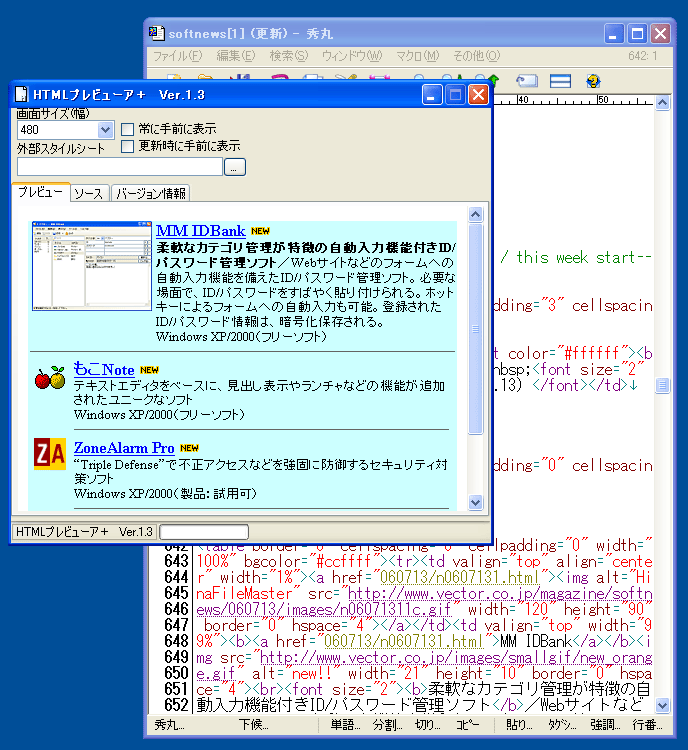Screen dimensions: 688x750
Task: Click preview pane scrollbar up arrow
Action: tap(475, 214)
